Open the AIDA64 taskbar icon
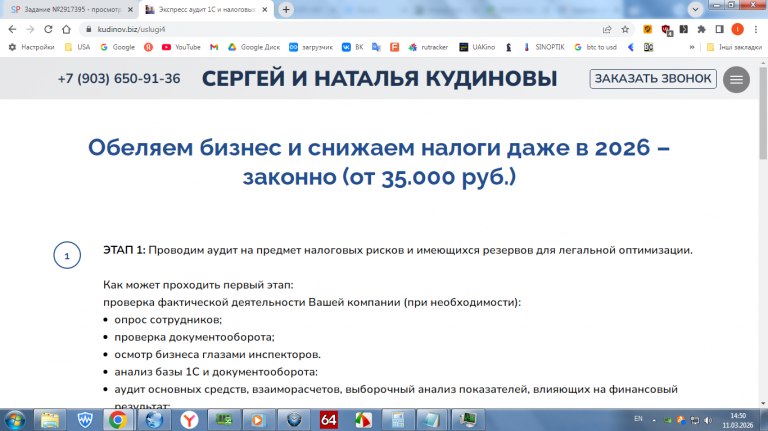The width and height of the screenshot is (768, 431). [328, 420]
